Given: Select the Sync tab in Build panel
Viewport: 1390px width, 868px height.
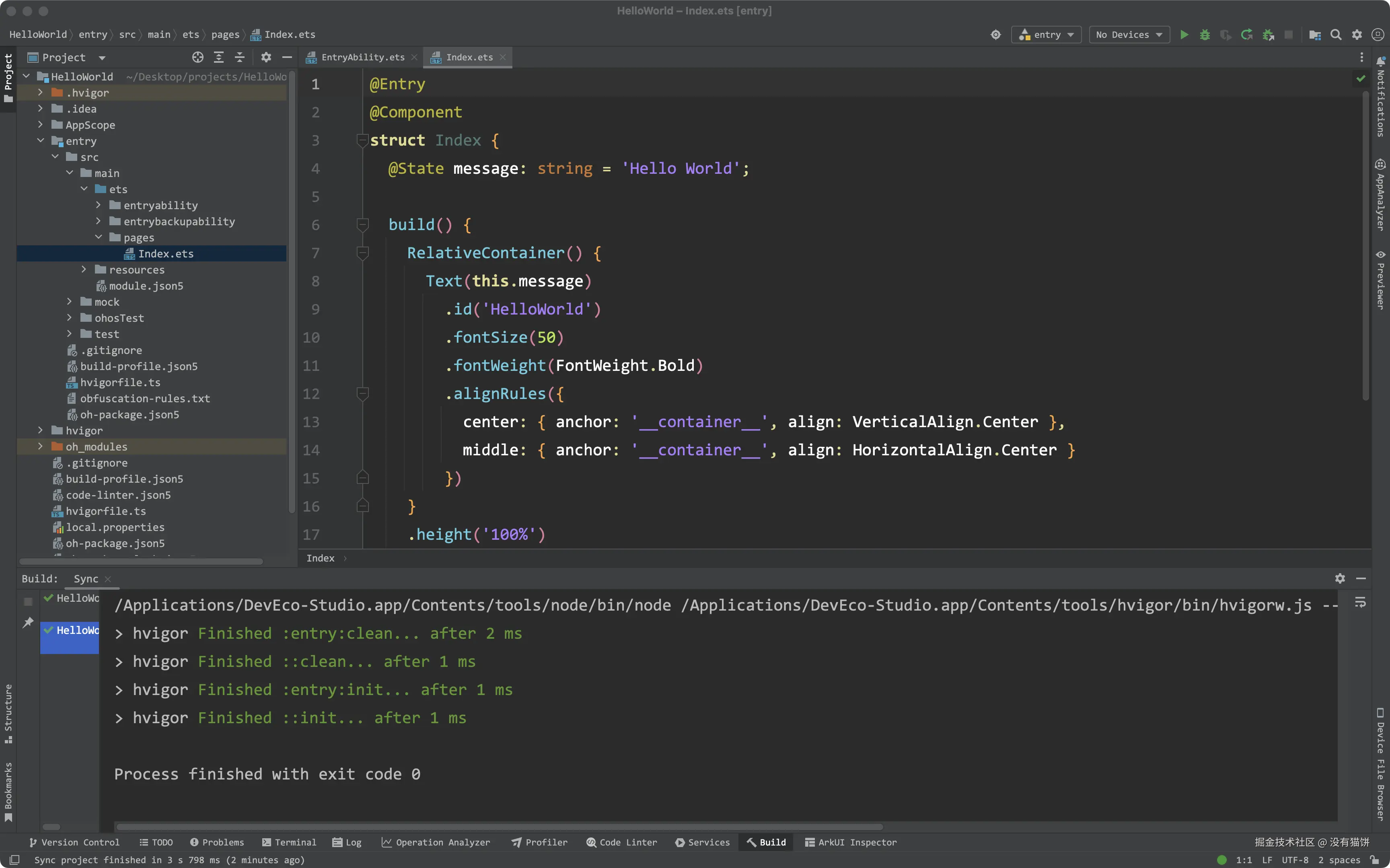Looking at the screenshot, I should [x=86, y=579].
